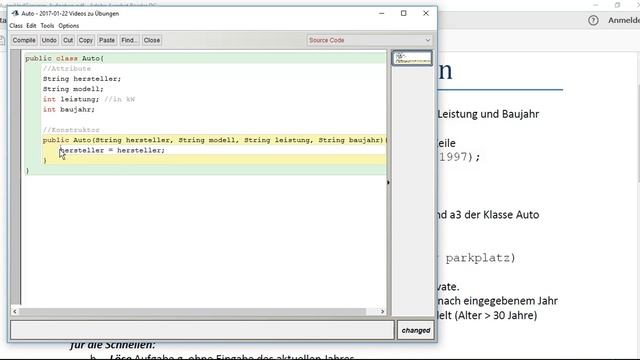The image size is (640, 360).
Task: Click the 'int leistung;' declaration
Action: coord(71,99)
